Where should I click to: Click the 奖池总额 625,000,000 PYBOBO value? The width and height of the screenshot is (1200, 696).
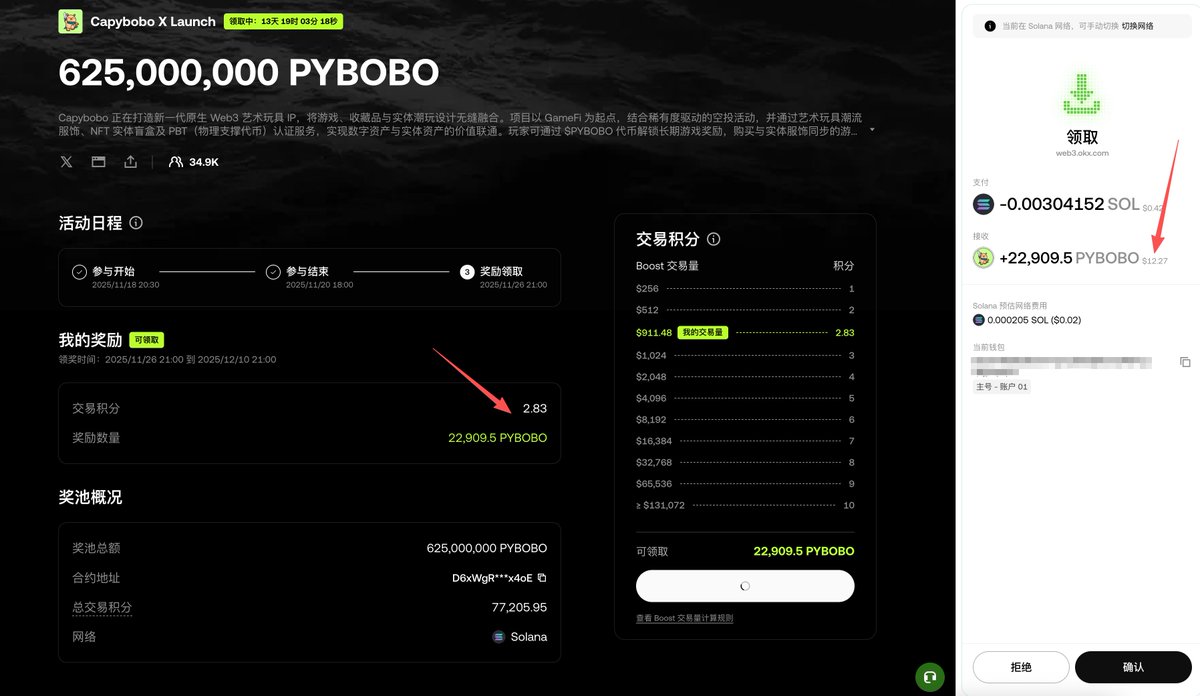(487, 548)
